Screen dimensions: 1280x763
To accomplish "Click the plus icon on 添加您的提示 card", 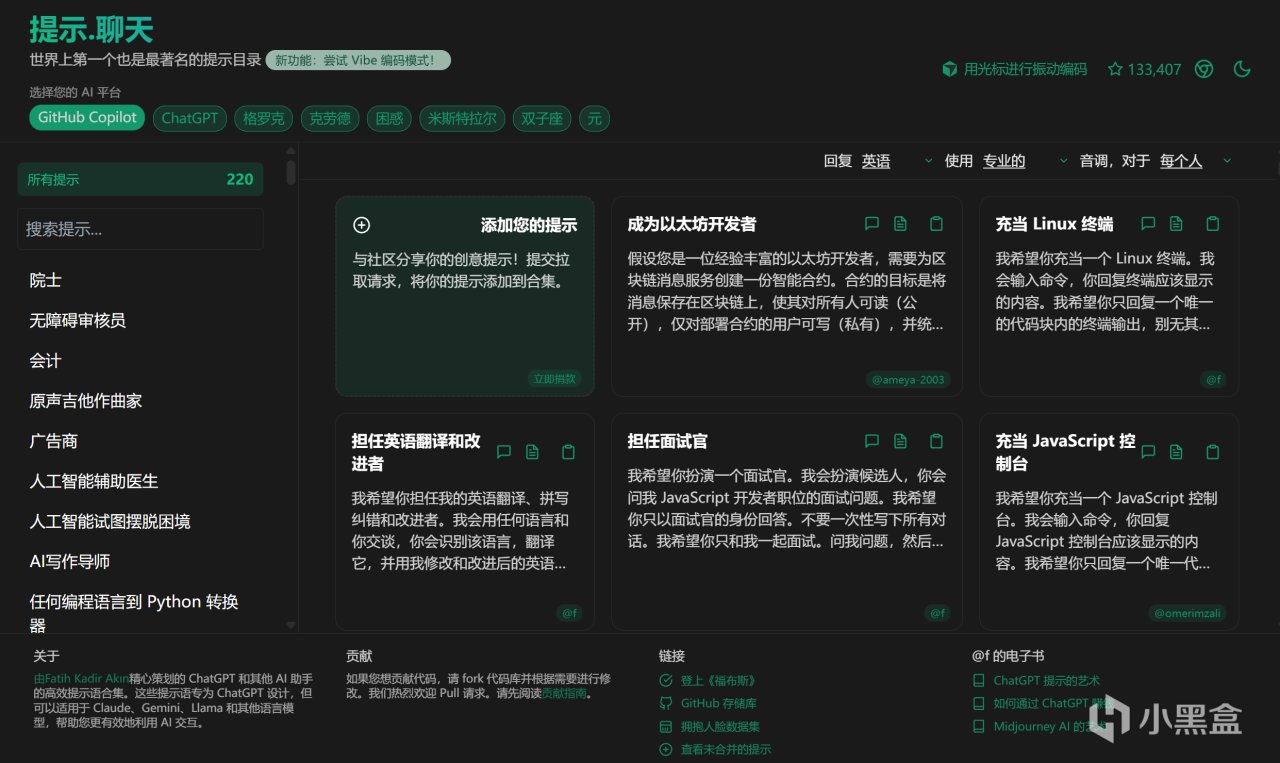I will pos(362,225).
